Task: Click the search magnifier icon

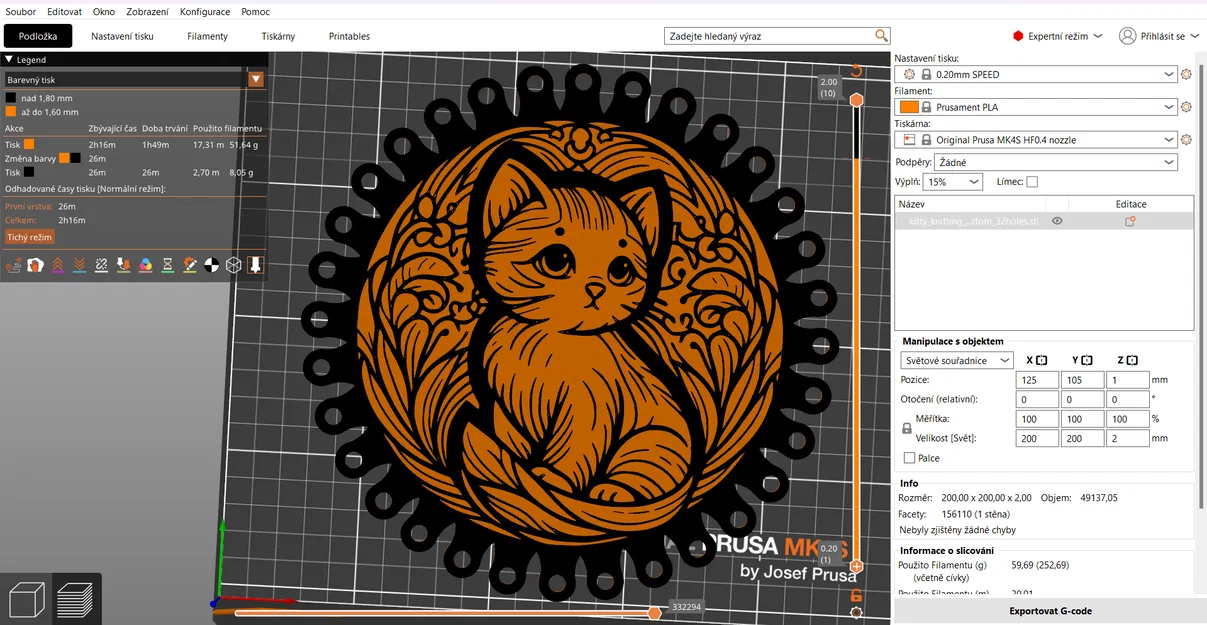Action: 881,36
